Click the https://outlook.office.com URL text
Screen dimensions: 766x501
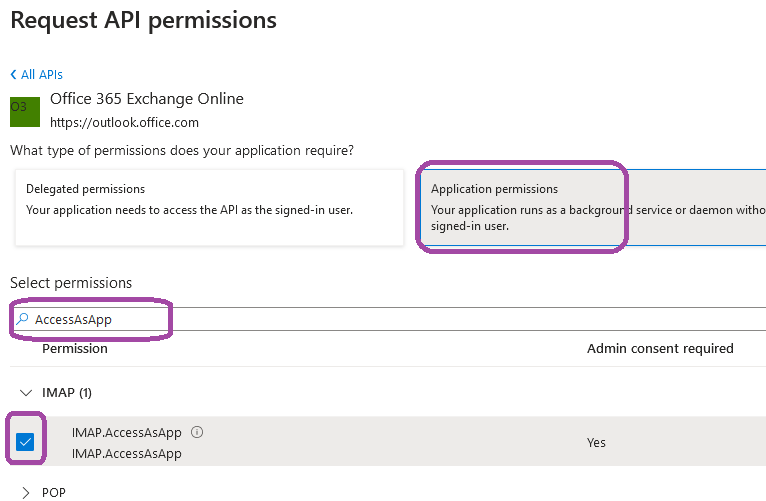(124, 122)
